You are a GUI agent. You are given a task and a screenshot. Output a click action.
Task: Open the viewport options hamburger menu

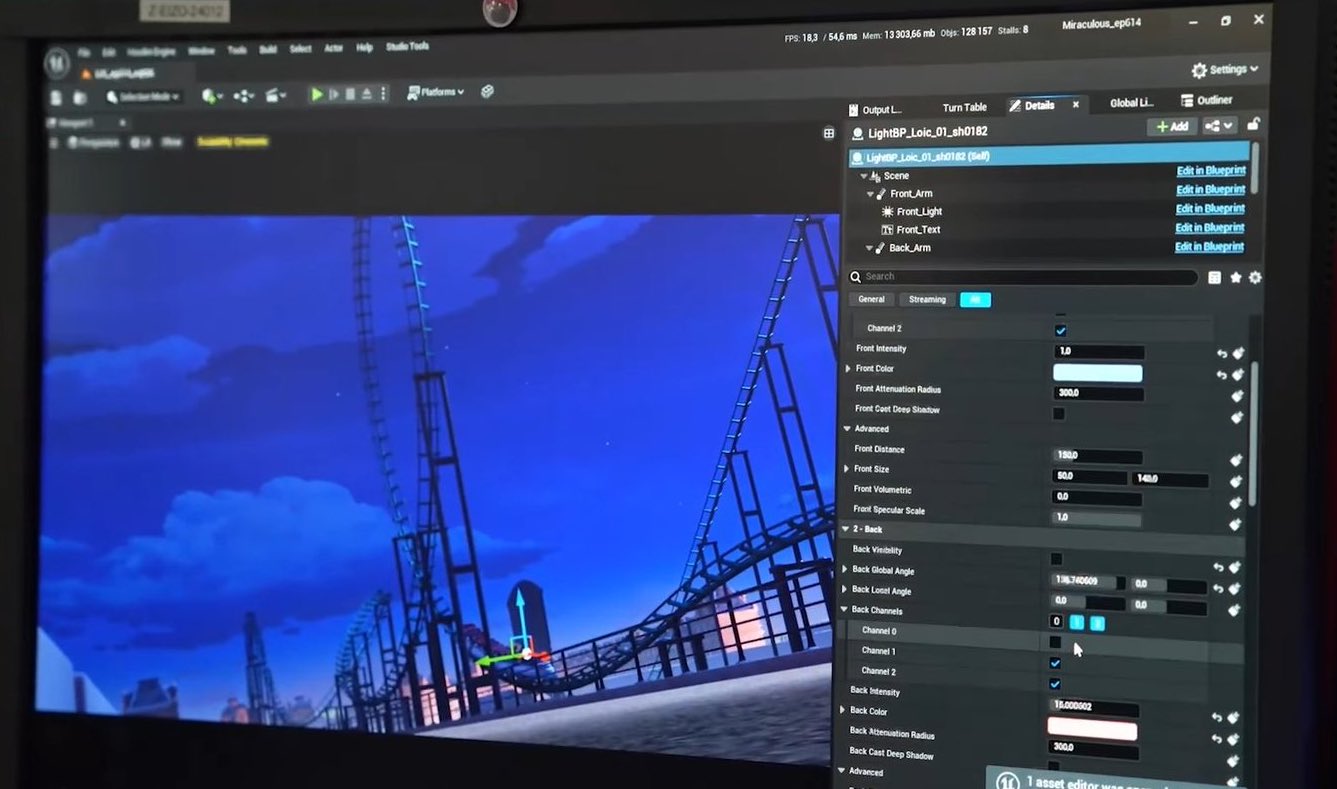click(56, 143)
